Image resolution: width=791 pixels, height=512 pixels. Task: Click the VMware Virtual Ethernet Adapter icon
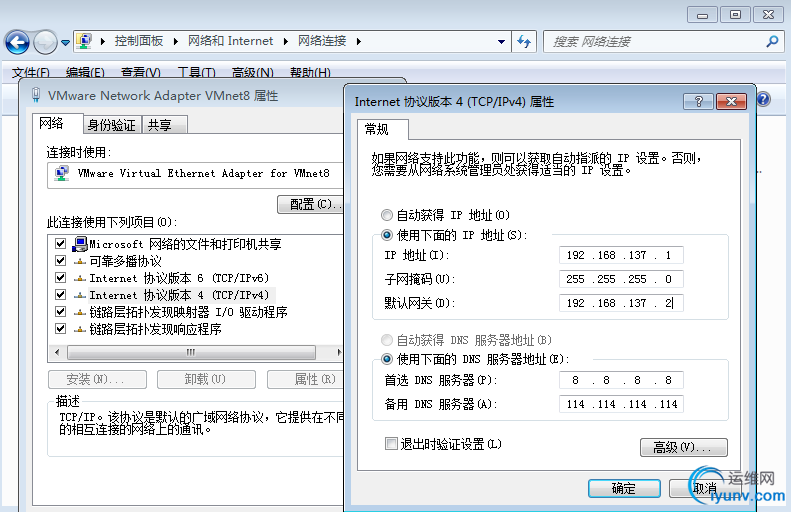pyautogui.click(x=62, y=173)
